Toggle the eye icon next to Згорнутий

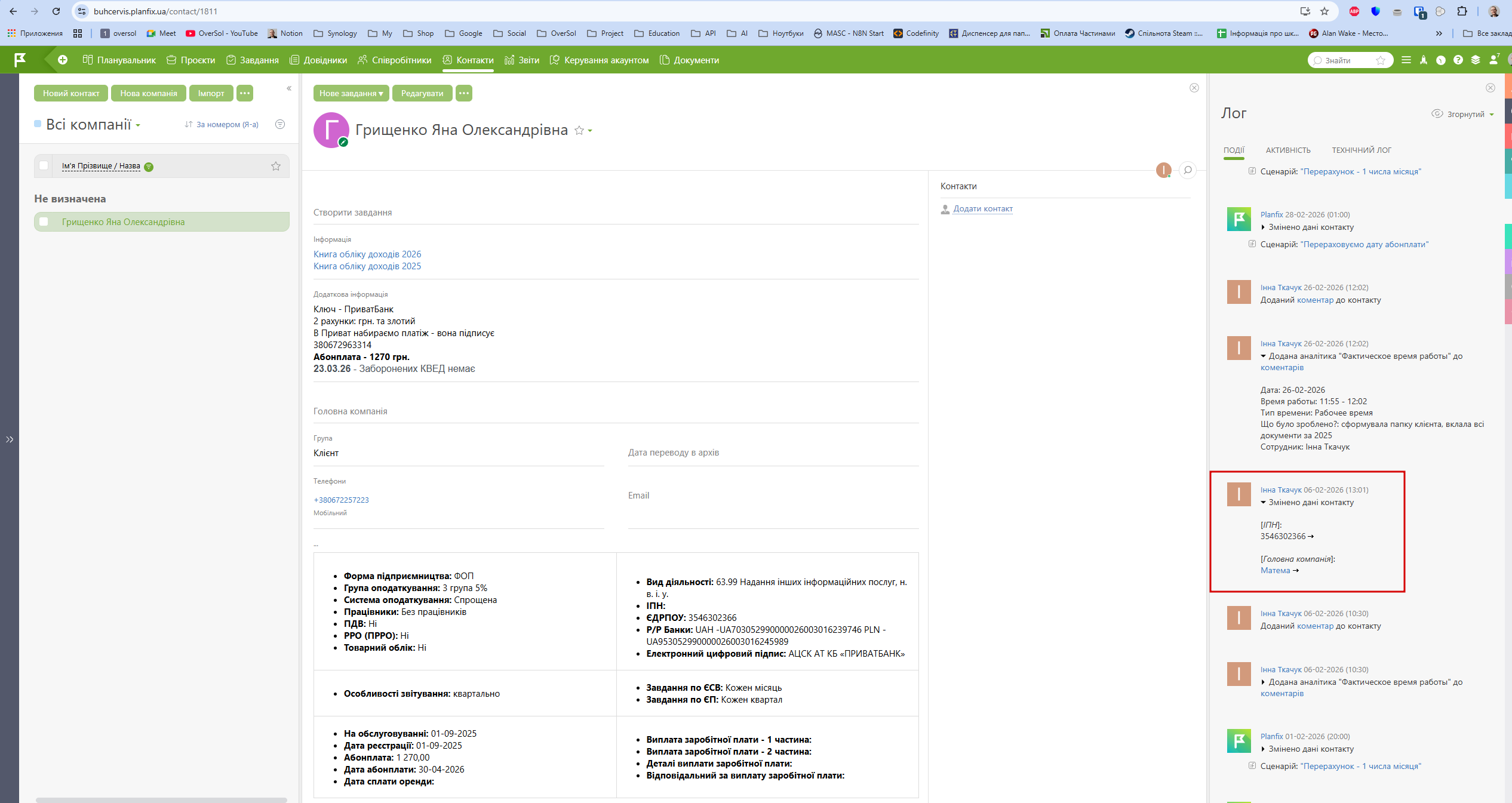coord(1437,114)
